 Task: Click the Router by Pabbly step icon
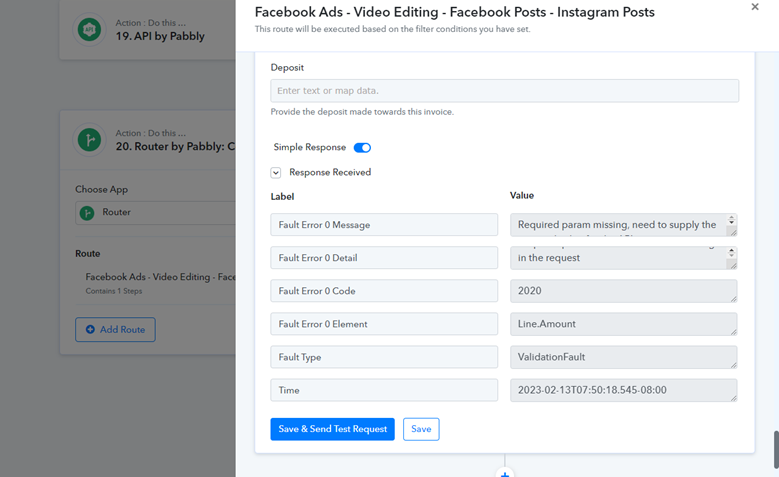[x=89, y=140]
